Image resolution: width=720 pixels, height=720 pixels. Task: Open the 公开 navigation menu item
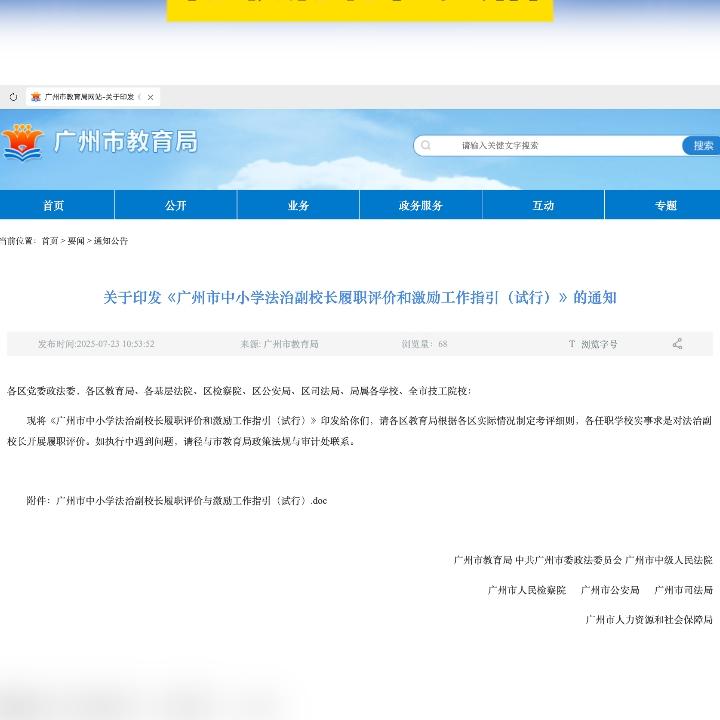point(176,205)
